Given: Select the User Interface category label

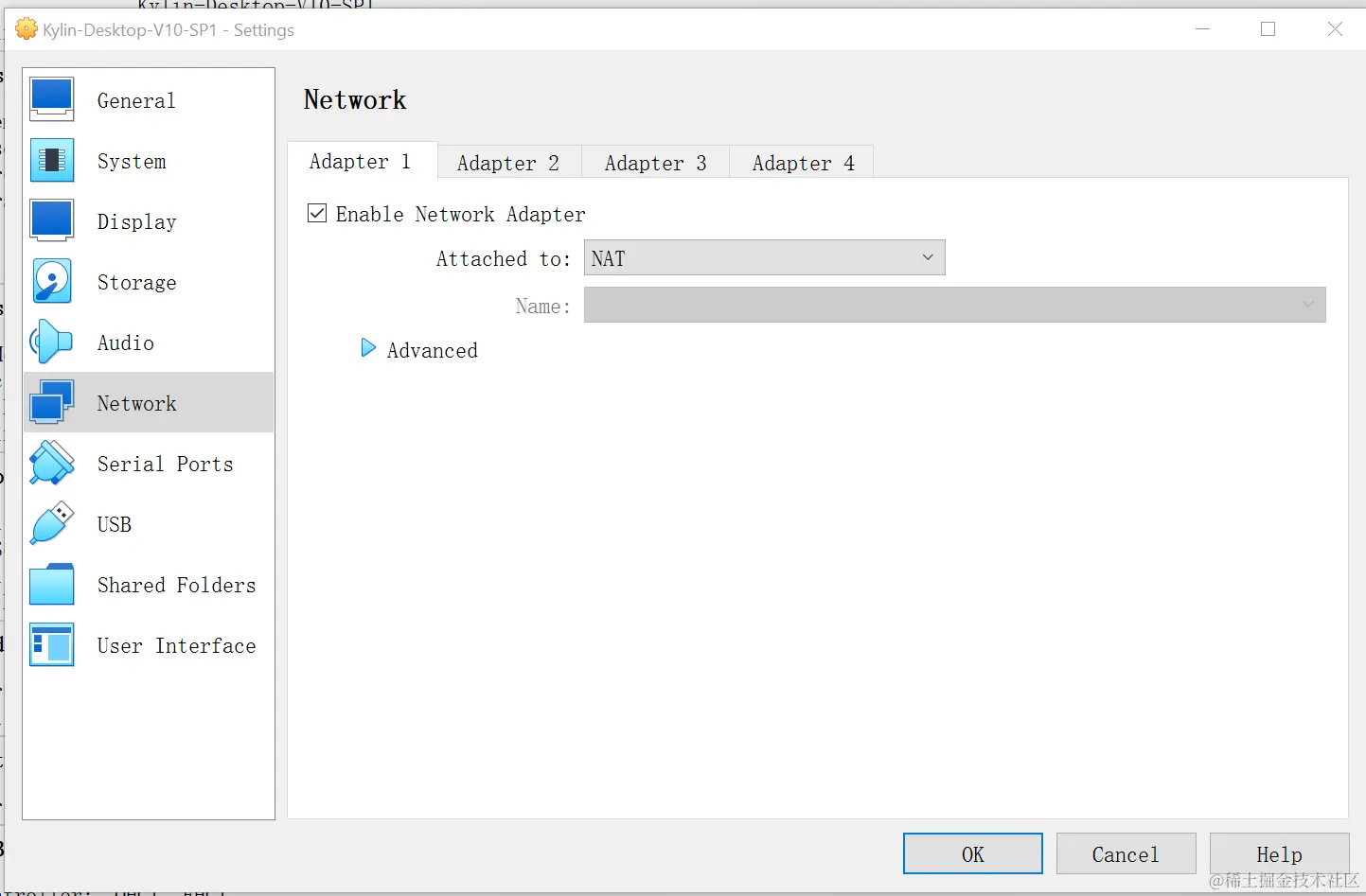Looking at the screenshot, I should 177,645.
